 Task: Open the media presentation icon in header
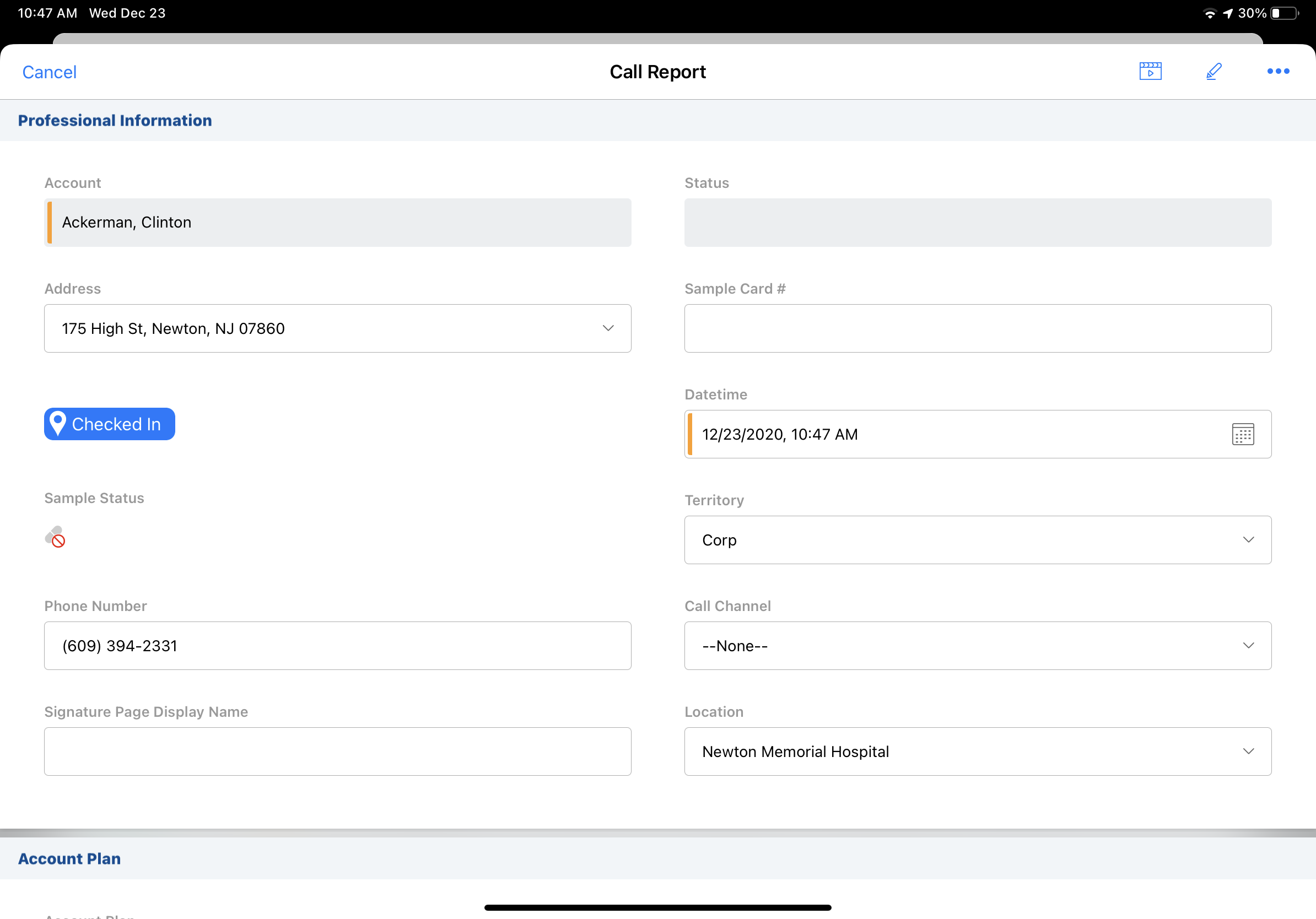[1150, 72]
